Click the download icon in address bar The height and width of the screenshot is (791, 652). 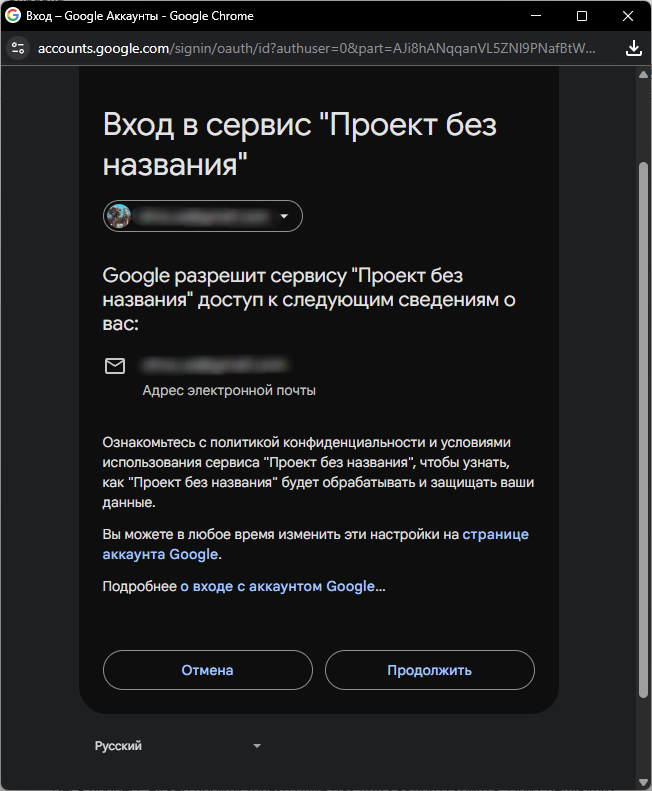coord(633,48)
